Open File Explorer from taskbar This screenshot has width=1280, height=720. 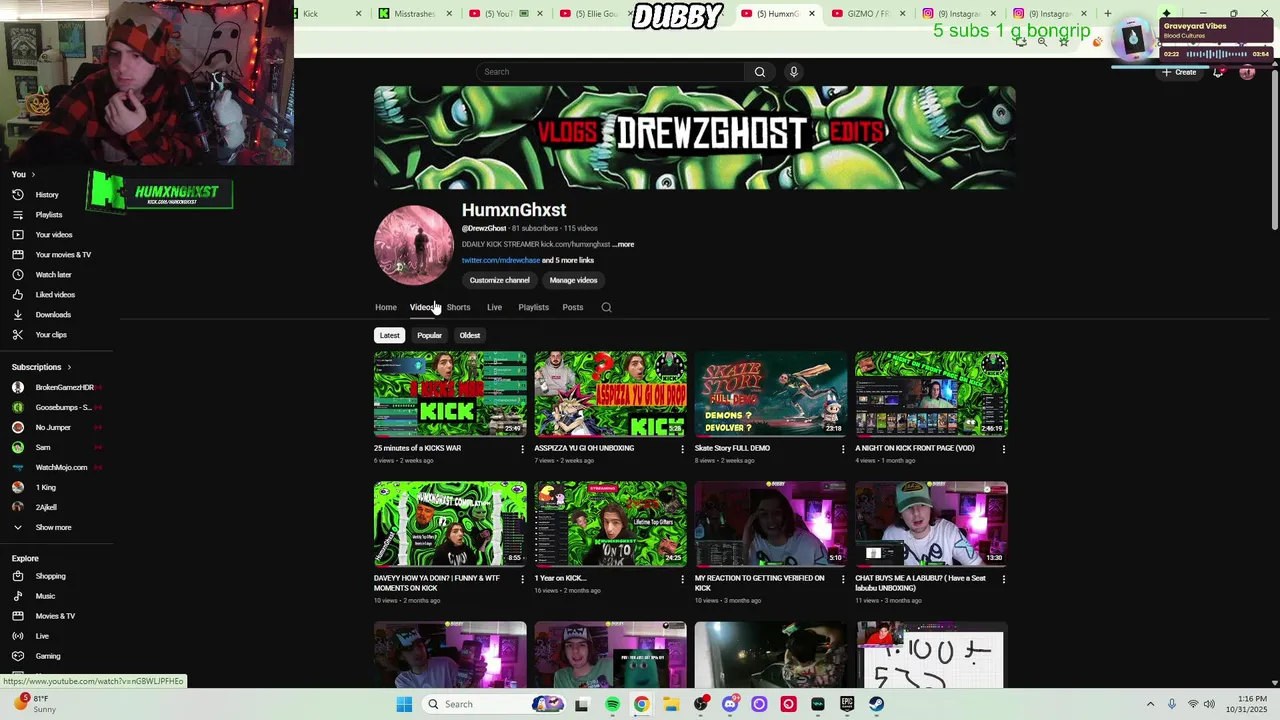(x=670, y=704)
